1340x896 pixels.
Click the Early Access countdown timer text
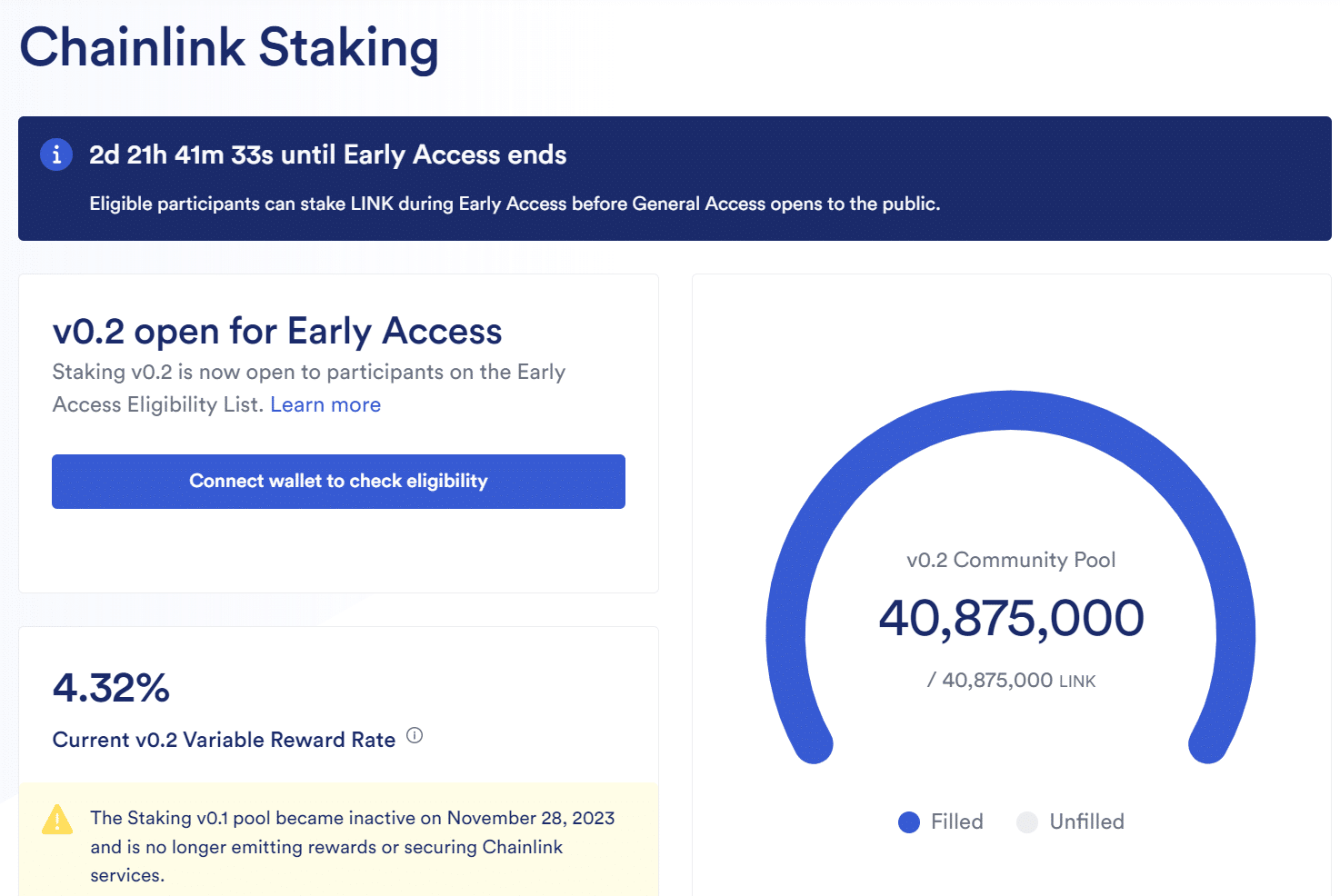point(327,155)
